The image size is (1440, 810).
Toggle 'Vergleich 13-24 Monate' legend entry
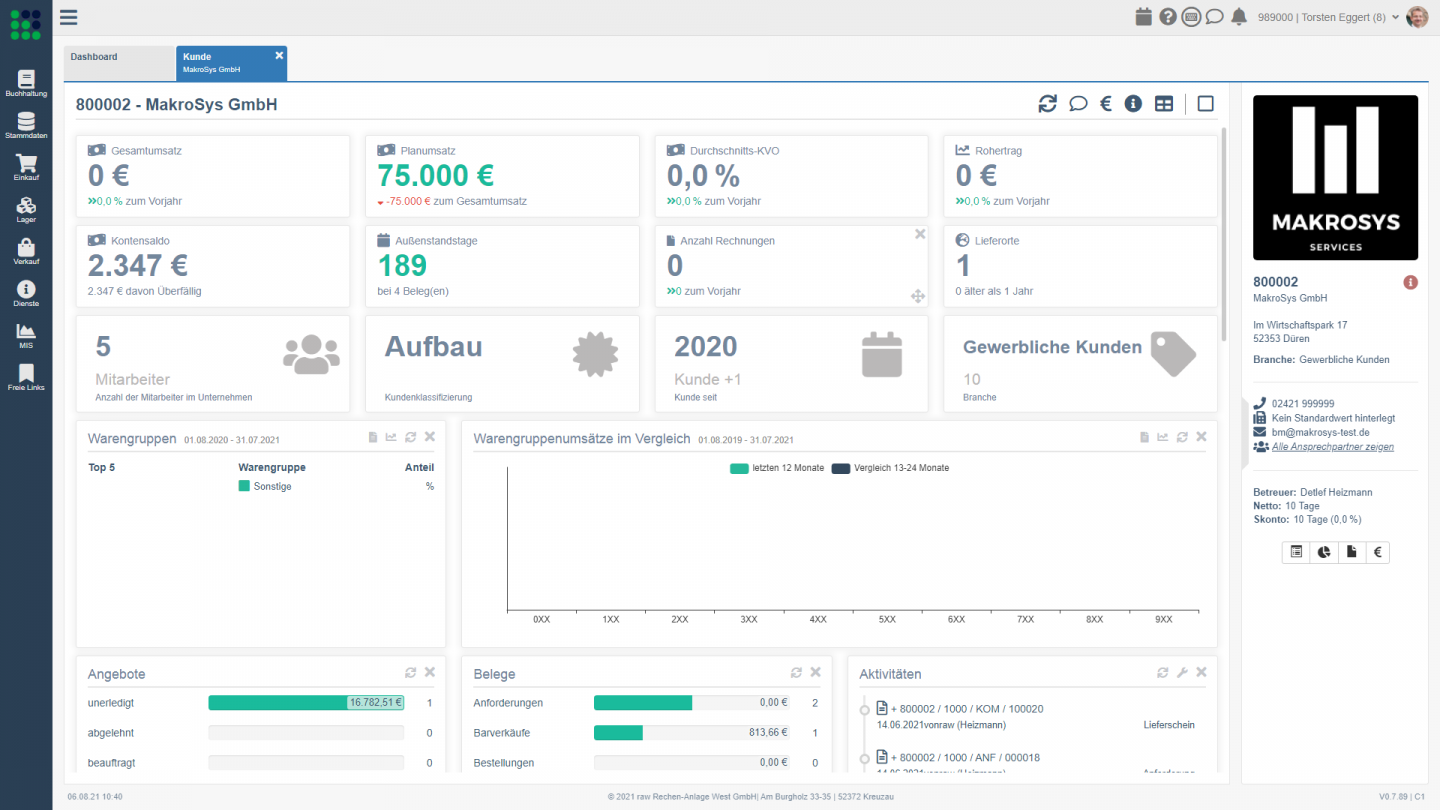[890, 468]
